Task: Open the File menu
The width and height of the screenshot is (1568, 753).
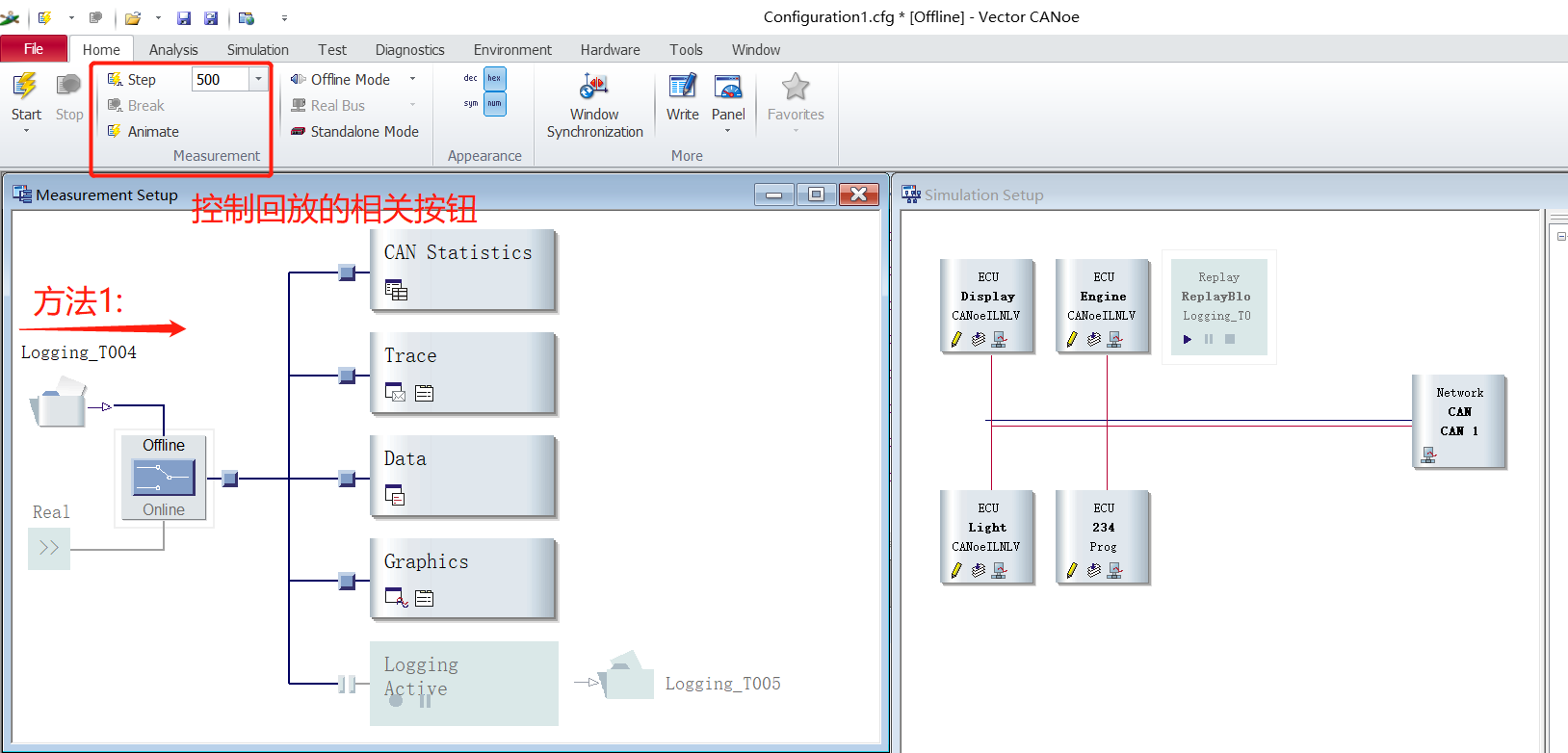Action: [x=34, y=48]
